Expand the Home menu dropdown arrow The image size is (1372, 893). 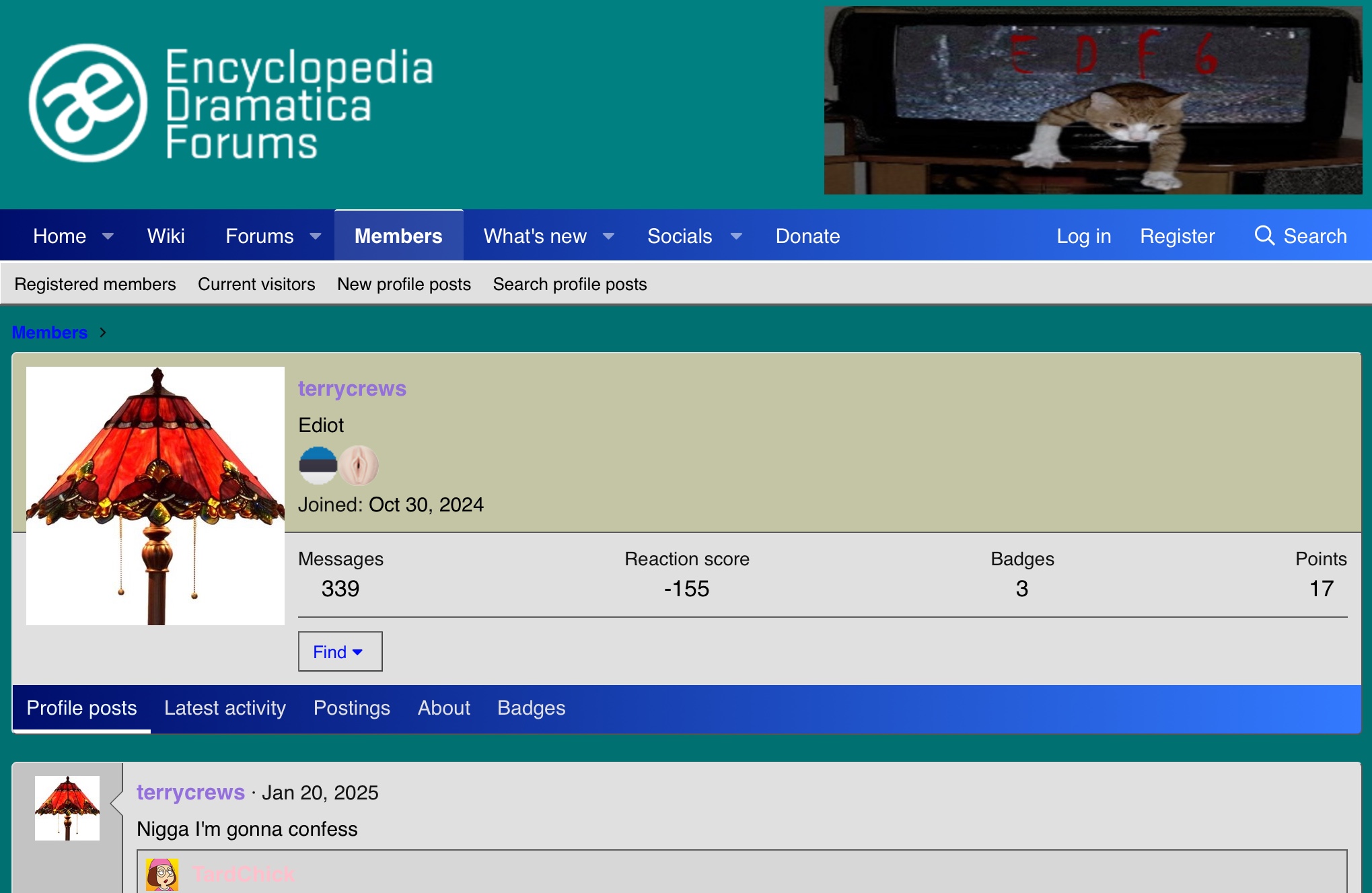108,236
